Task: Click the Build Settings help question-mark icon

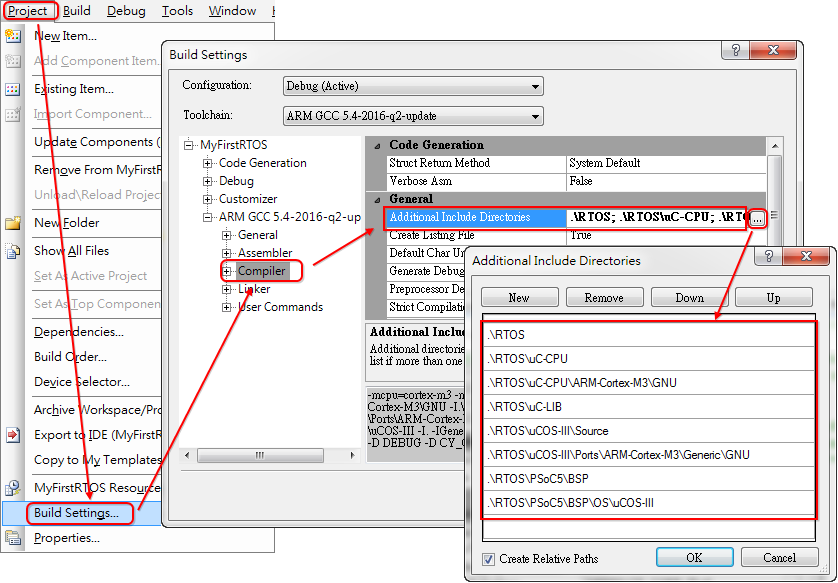Action: click(737, 54)
